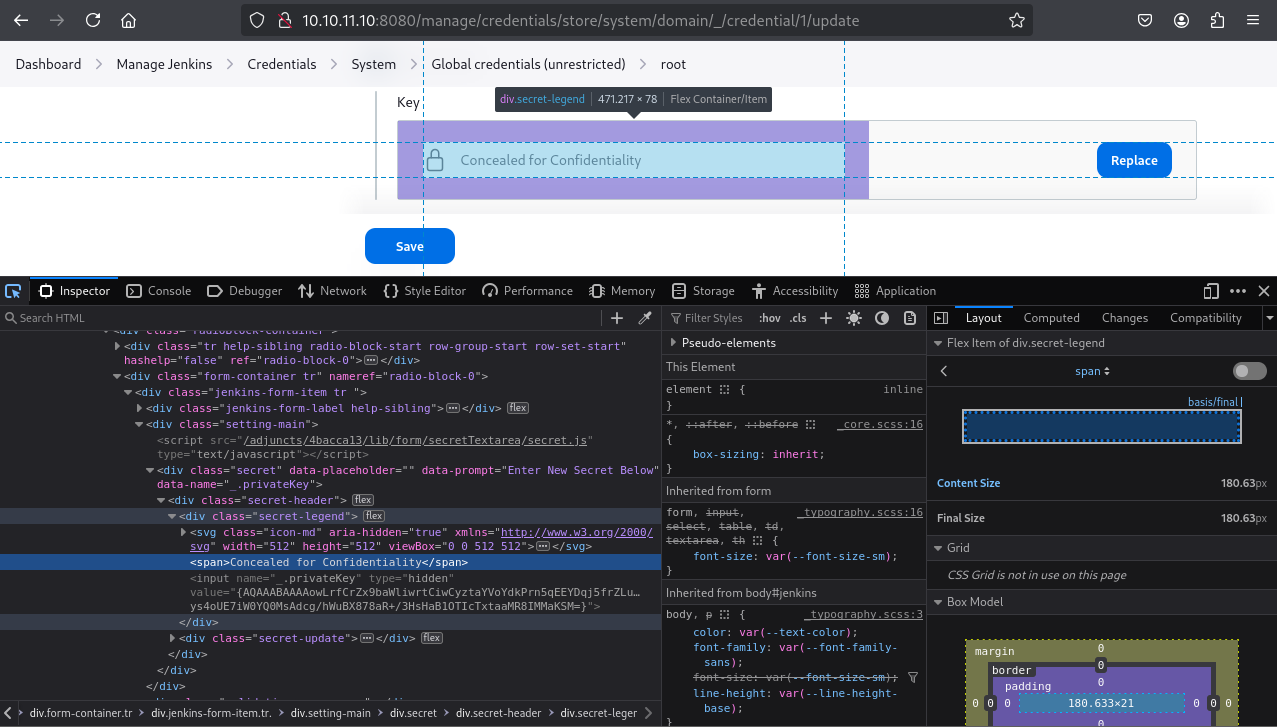This screenshot has width=1277, height=727.
Task: Toggle flex overlay highlight switch
Action: coord(1249,371)
